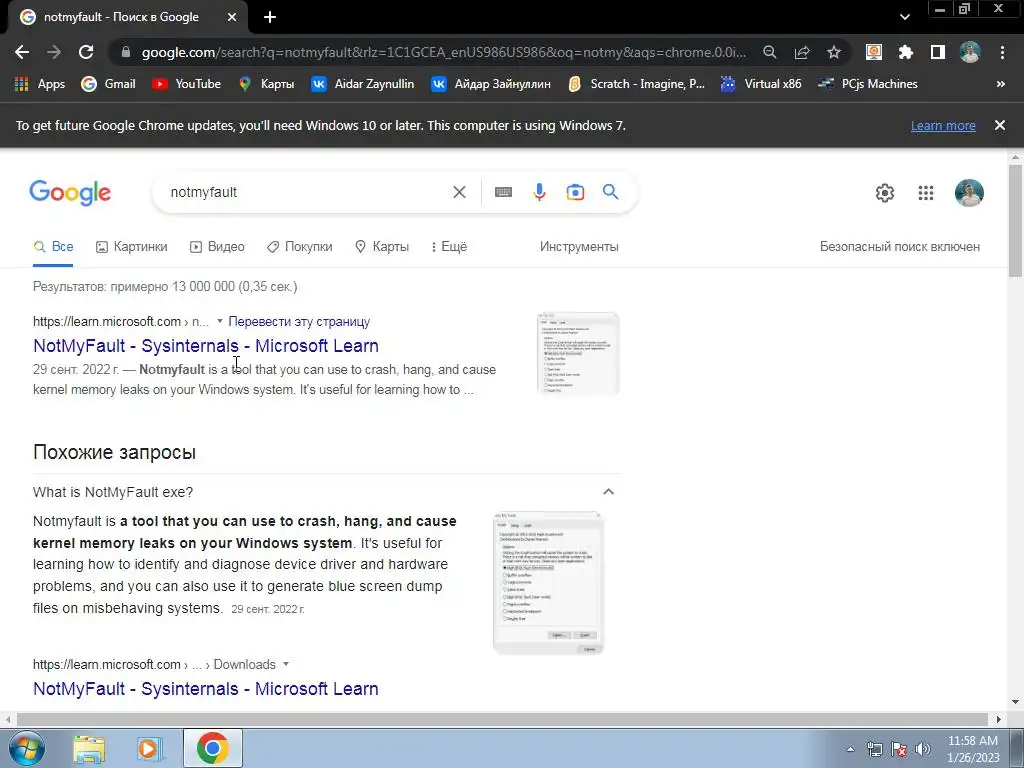1024x768 pixels.
Task: Dismiss the Chrome update banner
Action: pos(1000,125)
